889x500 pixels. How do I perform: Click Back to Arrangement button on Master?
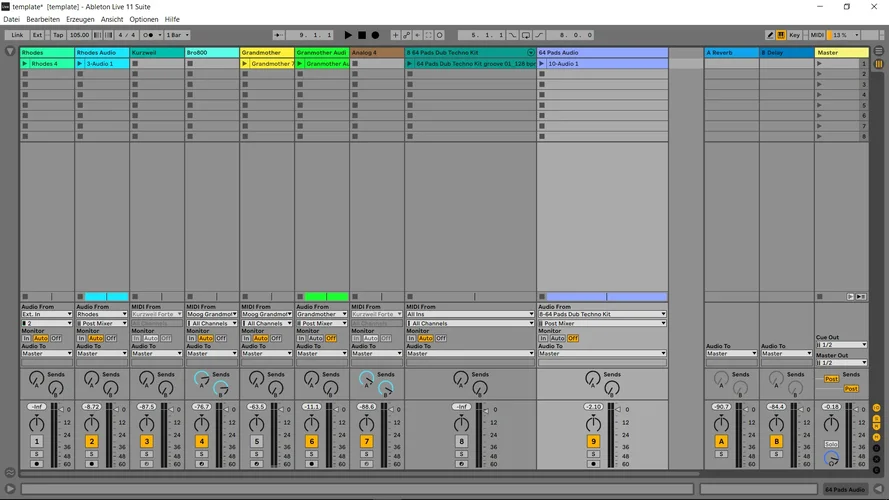(x=850, y=296)
